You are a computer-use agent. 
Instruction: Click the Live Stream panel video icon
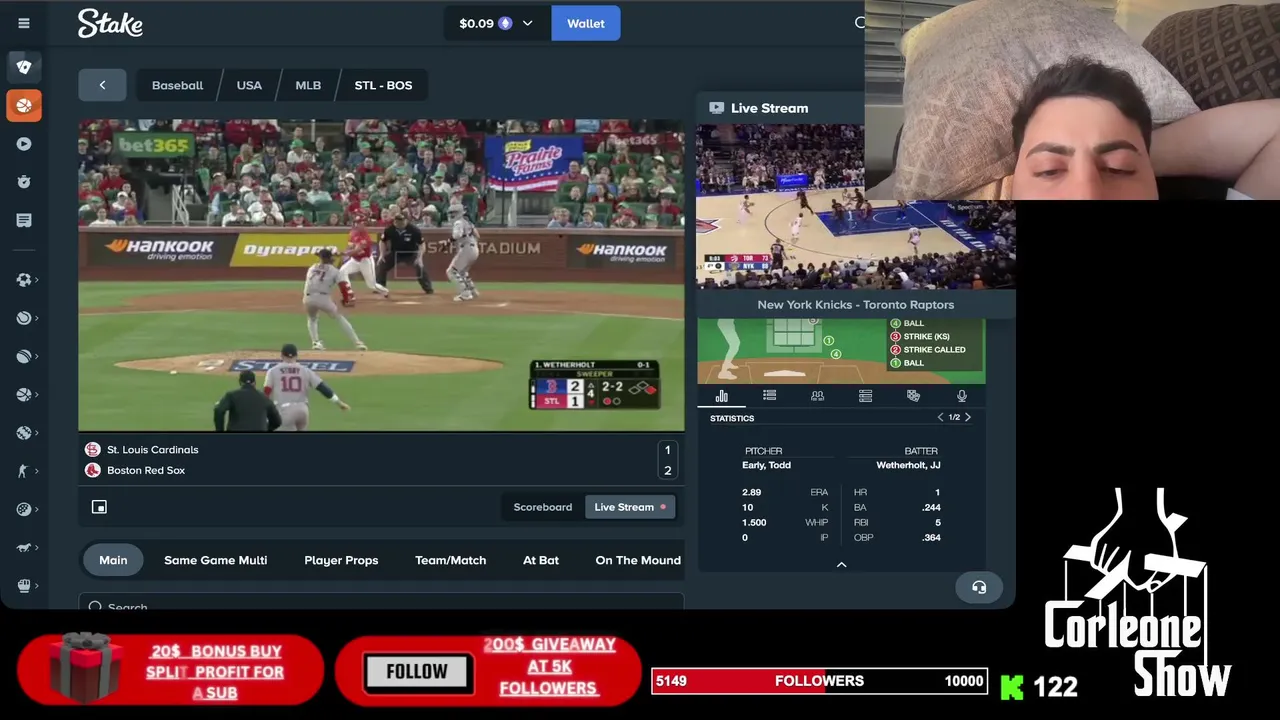pyautogui.click(x=716, y=108)
